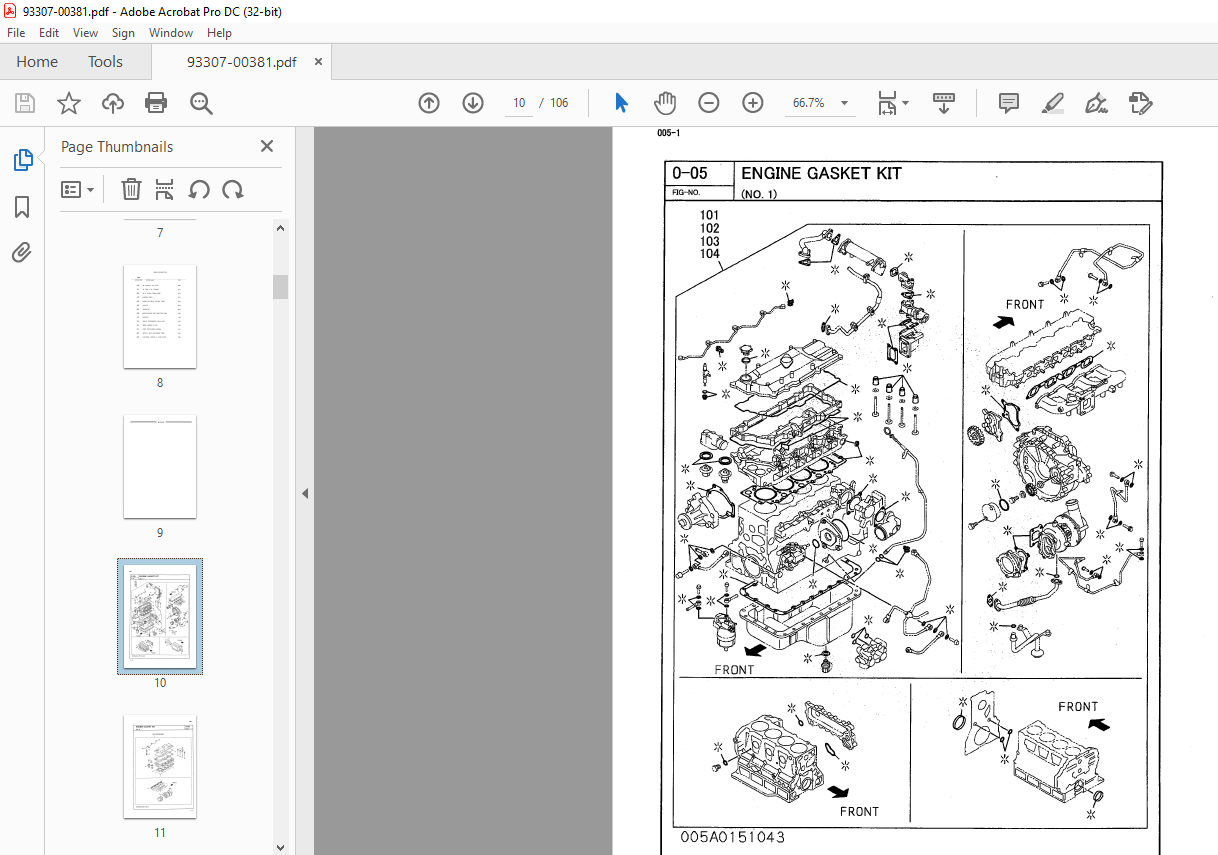This screenshot has width=1218, height=855.
Task: Click part label 101 in diagram
Action: [x=709, y=215]
